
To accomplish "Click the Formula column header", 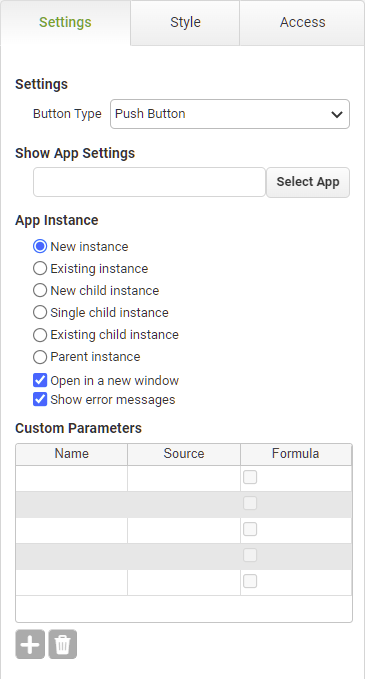I will coord(296,454).
